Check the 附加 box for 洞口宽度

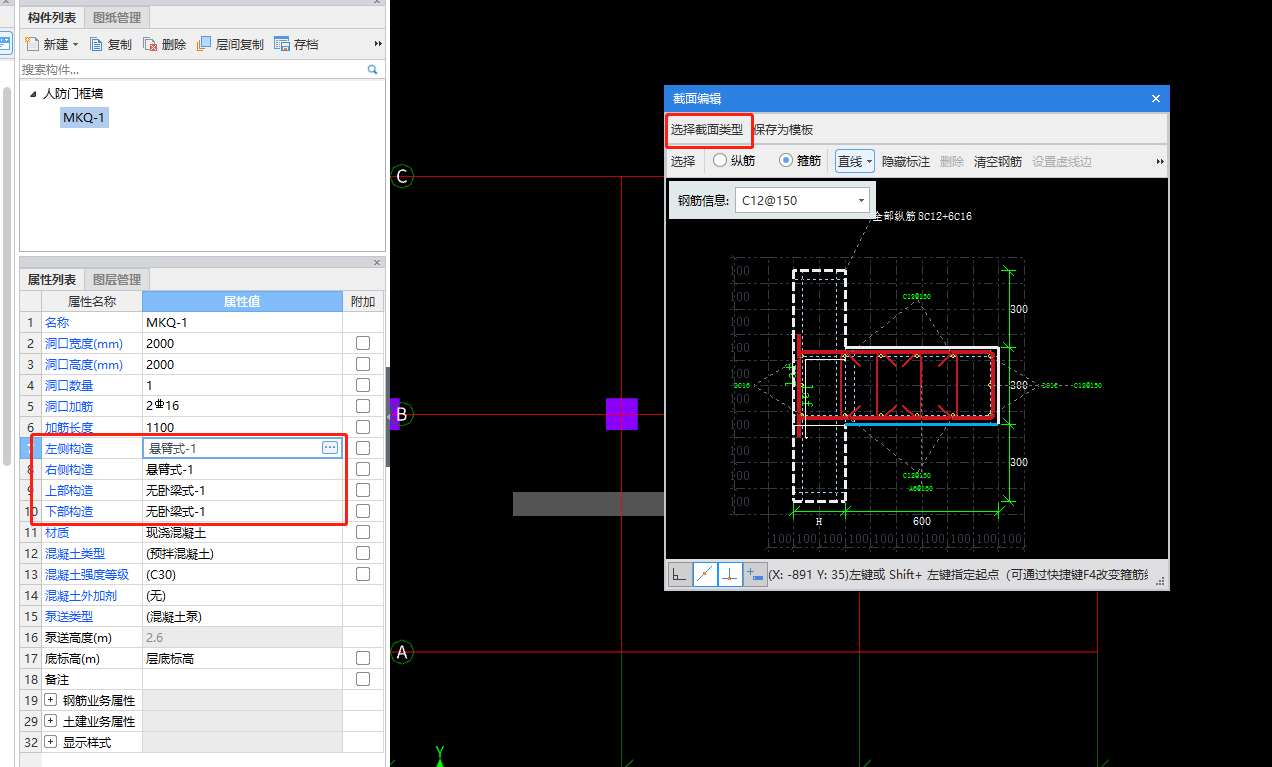tap(363, 343)
